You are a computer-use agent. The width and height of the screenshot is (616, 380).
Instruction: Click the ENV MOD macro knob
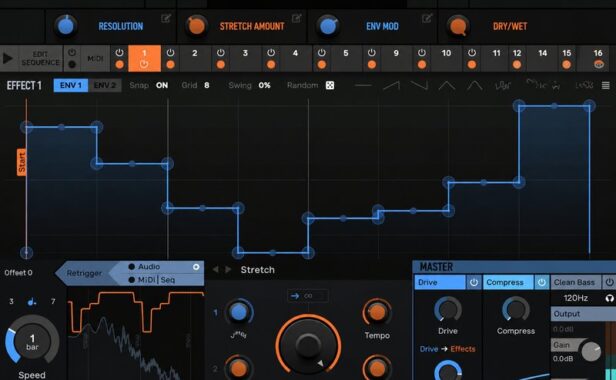[x=328, y=26]
